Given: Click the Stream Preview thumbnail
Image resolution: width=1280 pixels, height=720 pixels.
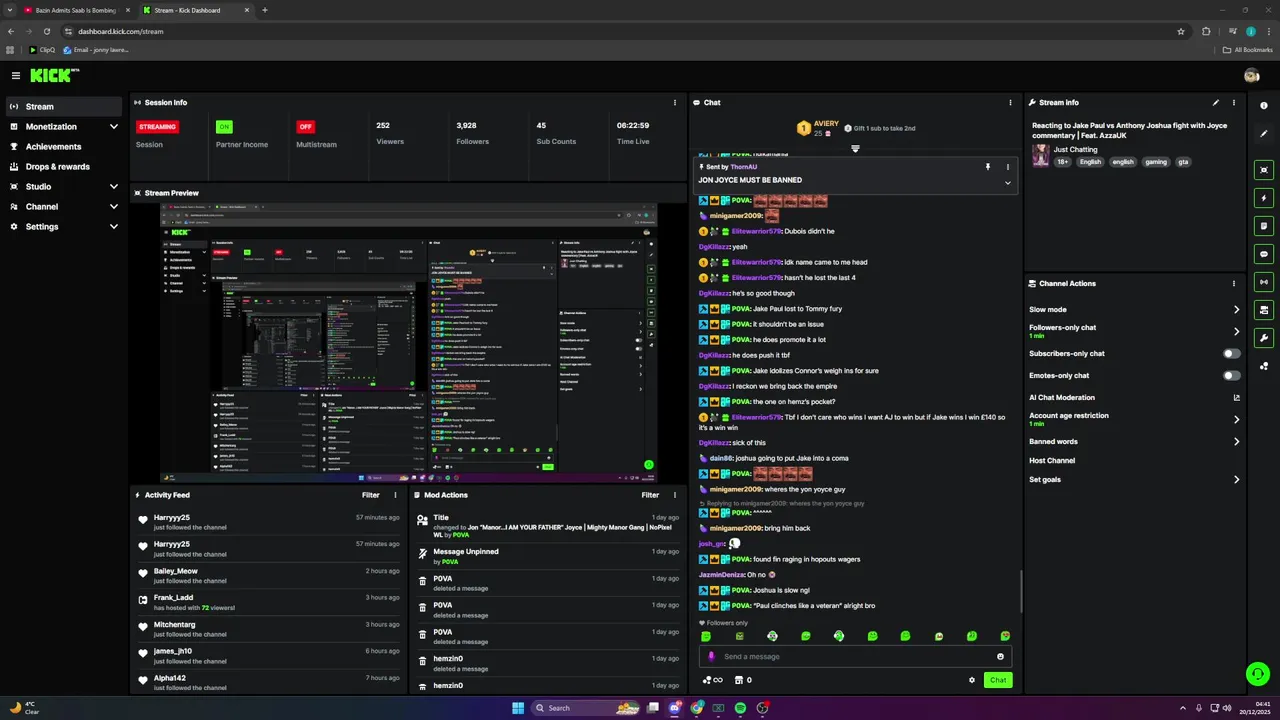Looking at the screenshot, I should [408, 343].
